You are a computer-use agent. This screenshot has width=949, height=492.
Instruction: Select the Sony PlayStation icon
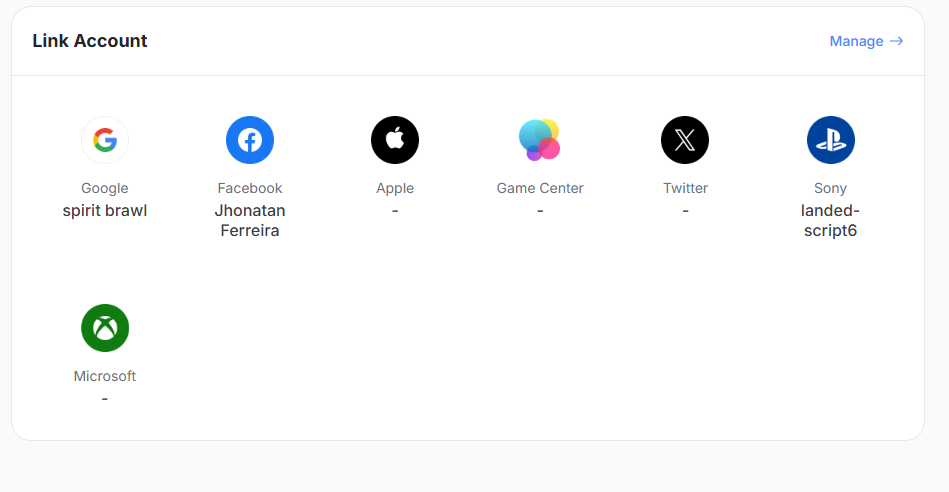(830, 140)
